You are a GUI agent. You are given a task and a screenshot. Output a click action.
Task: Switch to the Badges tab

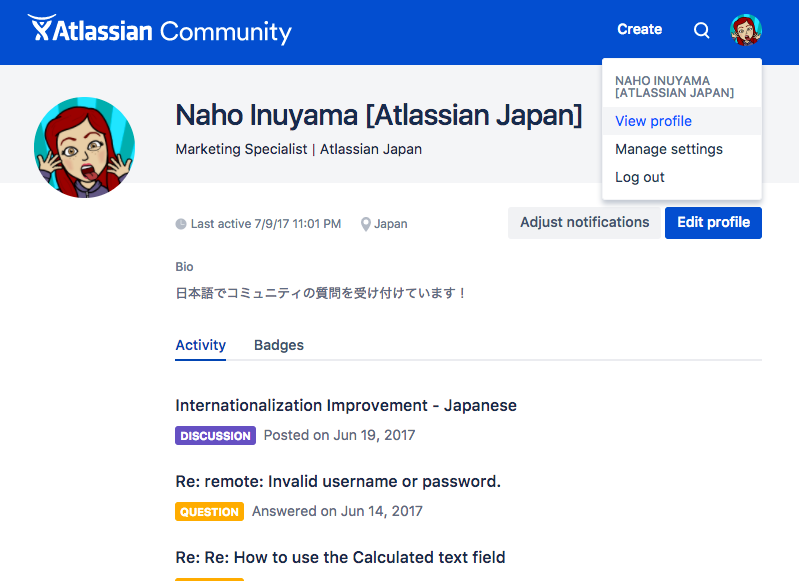pos(279,346)
